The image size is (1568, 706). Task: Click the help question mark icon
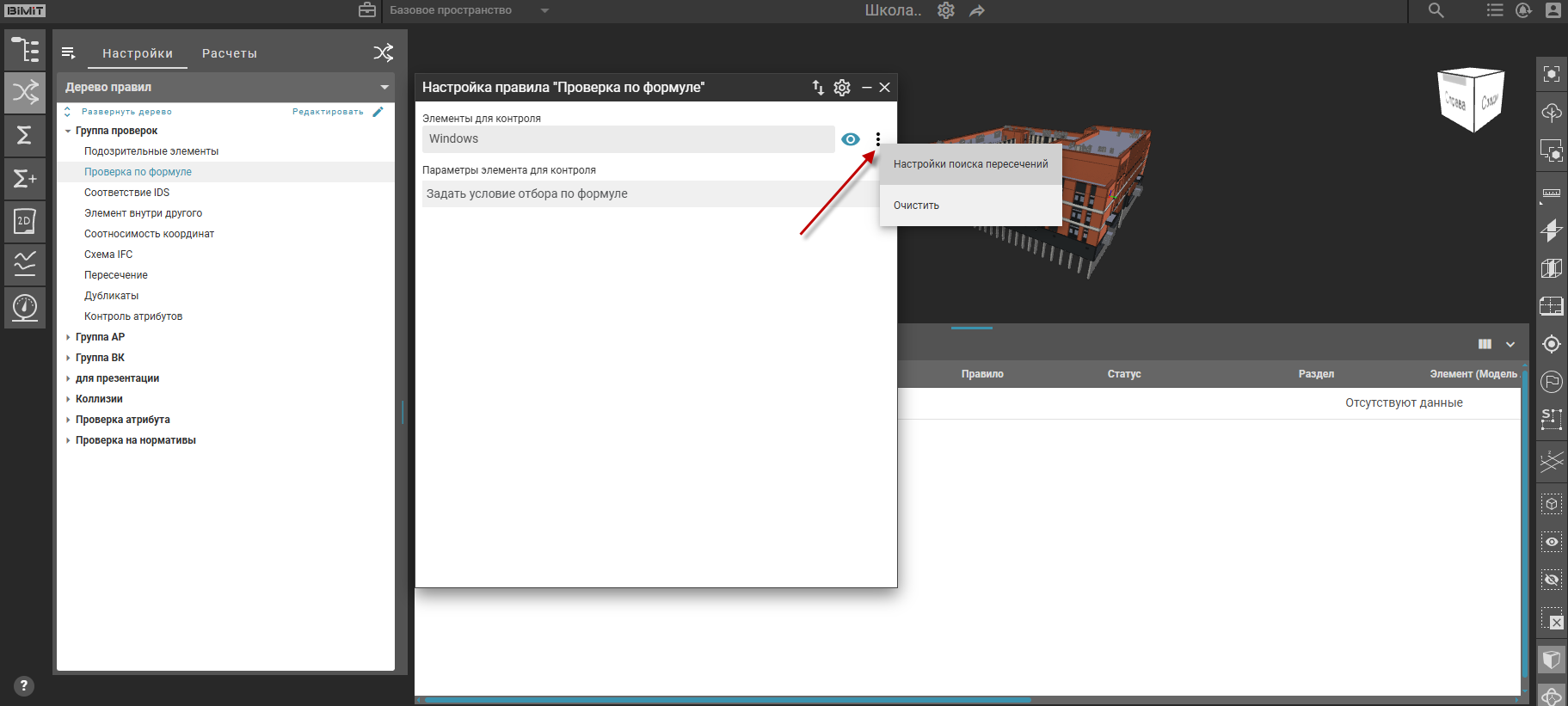[24, 685]
